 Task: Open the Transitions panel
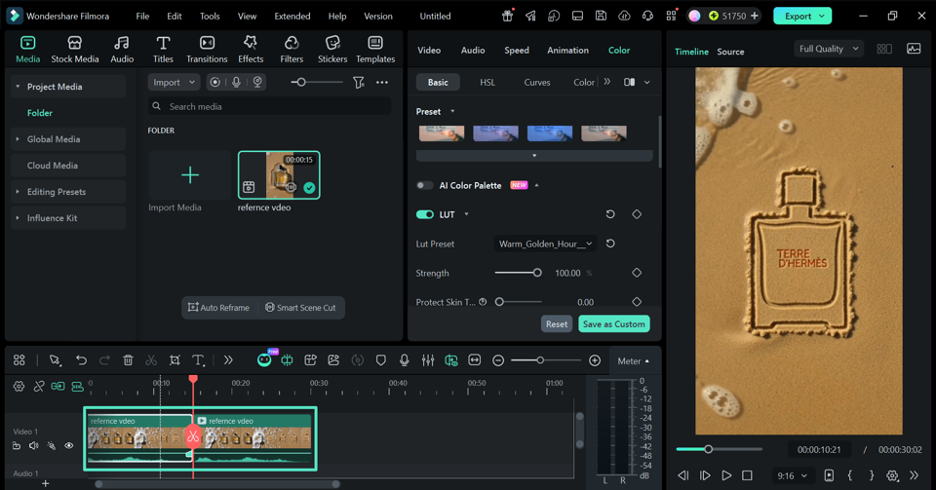coord(207,50)
